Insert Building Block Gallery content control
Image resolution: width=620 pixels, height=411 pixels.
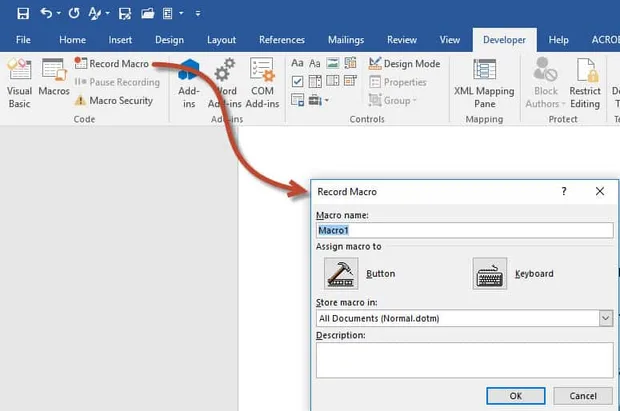click(350, 63)
